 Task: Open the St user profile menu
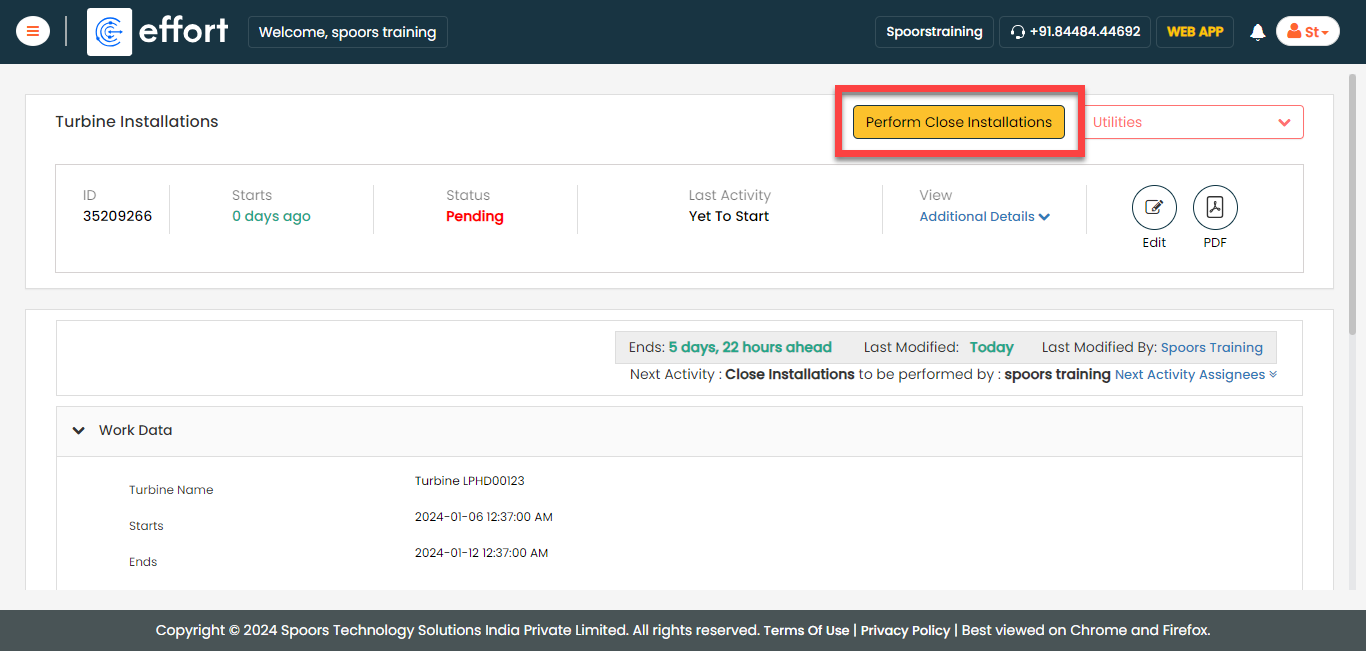coord(1307,32)
